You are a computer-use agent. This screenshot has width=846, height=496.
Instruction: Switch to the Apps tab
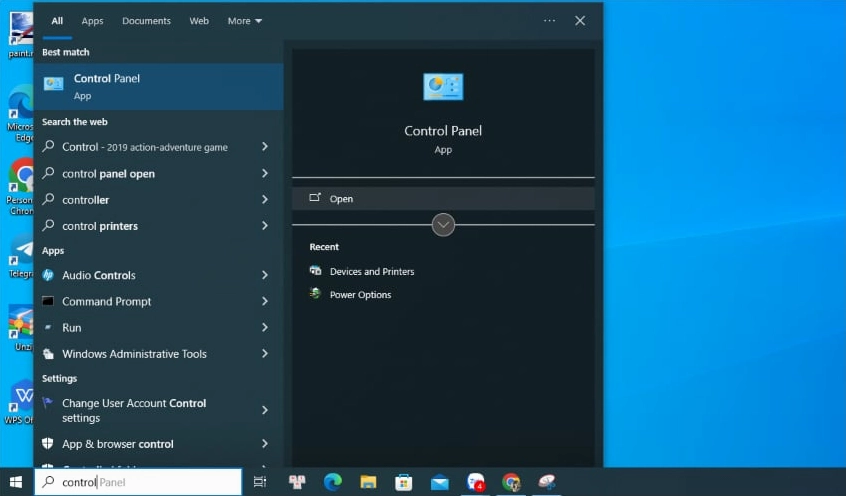point(92,21)
